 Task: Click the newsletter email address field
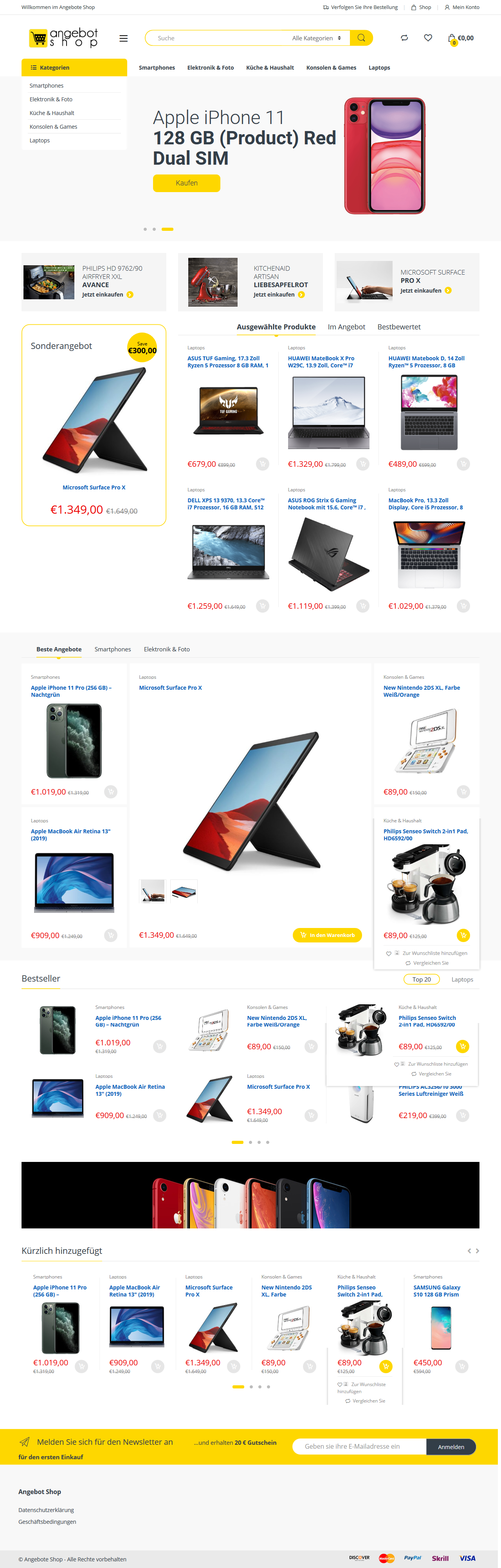coord(359,1446)
